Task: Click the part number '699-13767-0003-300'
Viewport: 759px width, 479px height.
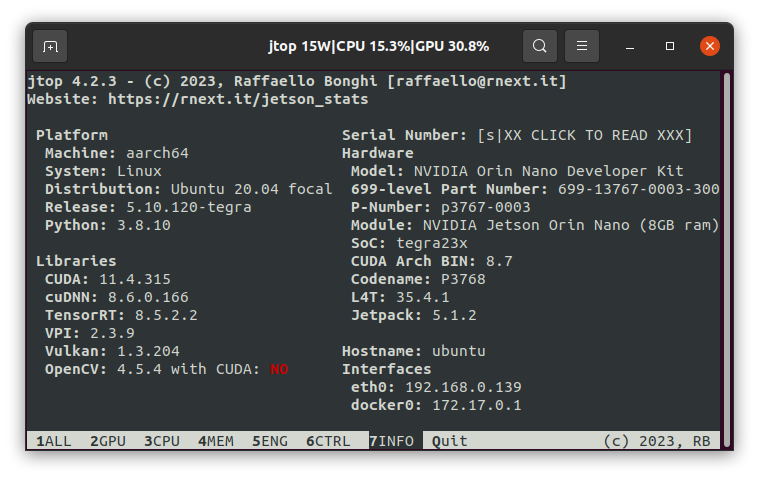Action: 638,189
